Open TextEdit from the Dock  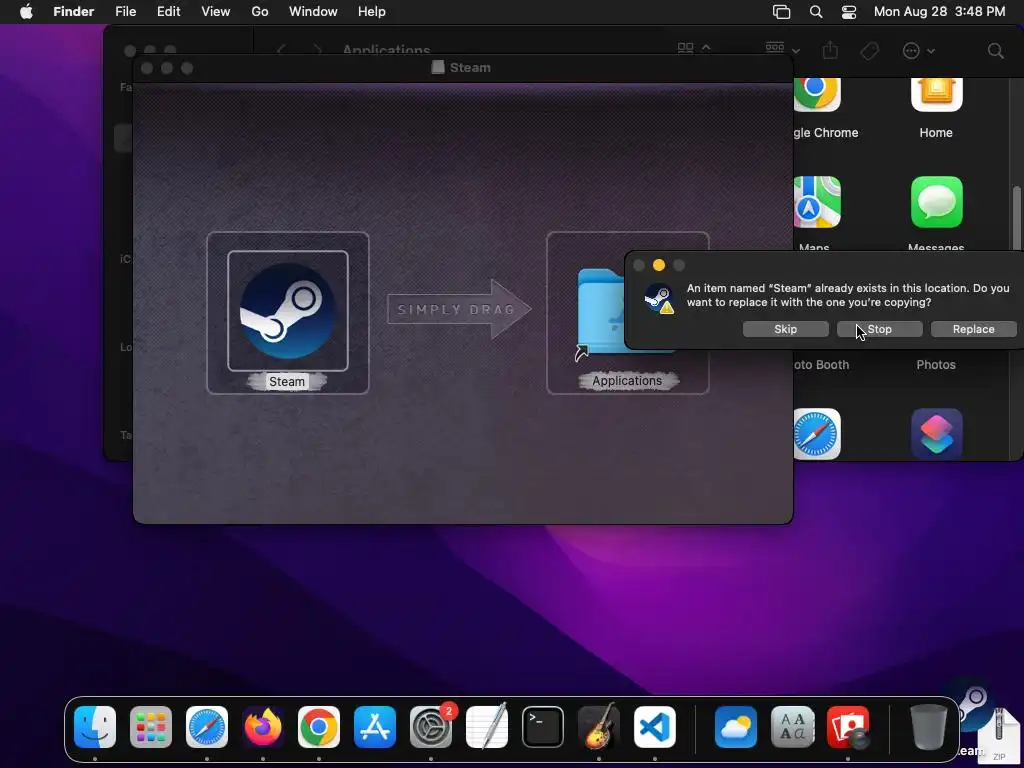tap(487, 726)
